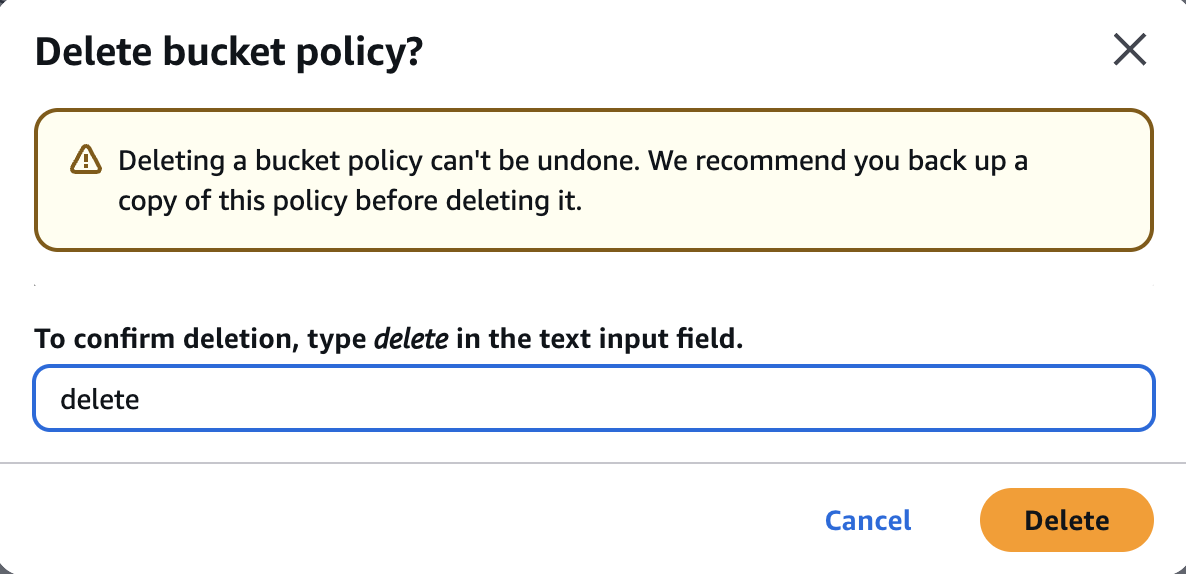Click in the text input field phrase
This screenshot has width=1186, height=574.
[599, 339]
